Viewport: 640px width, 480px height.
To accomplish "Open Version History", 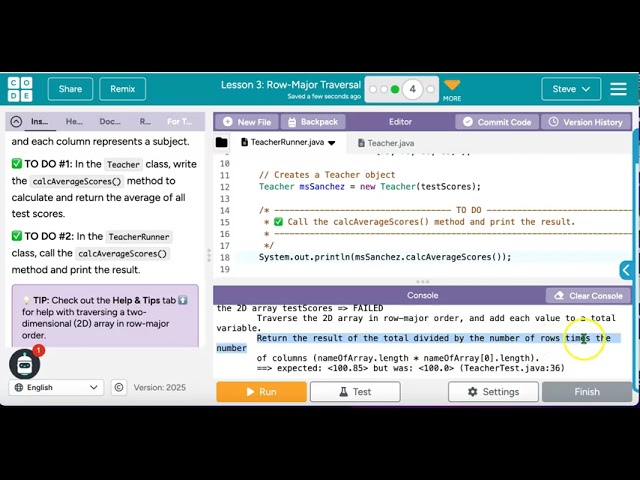I will [586, 122].
